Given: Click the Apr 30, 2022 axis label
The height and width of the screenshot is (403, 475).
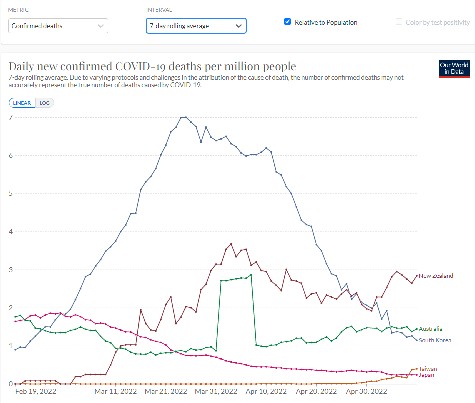Looking at the screenshot, I should (x=366, y=391).
